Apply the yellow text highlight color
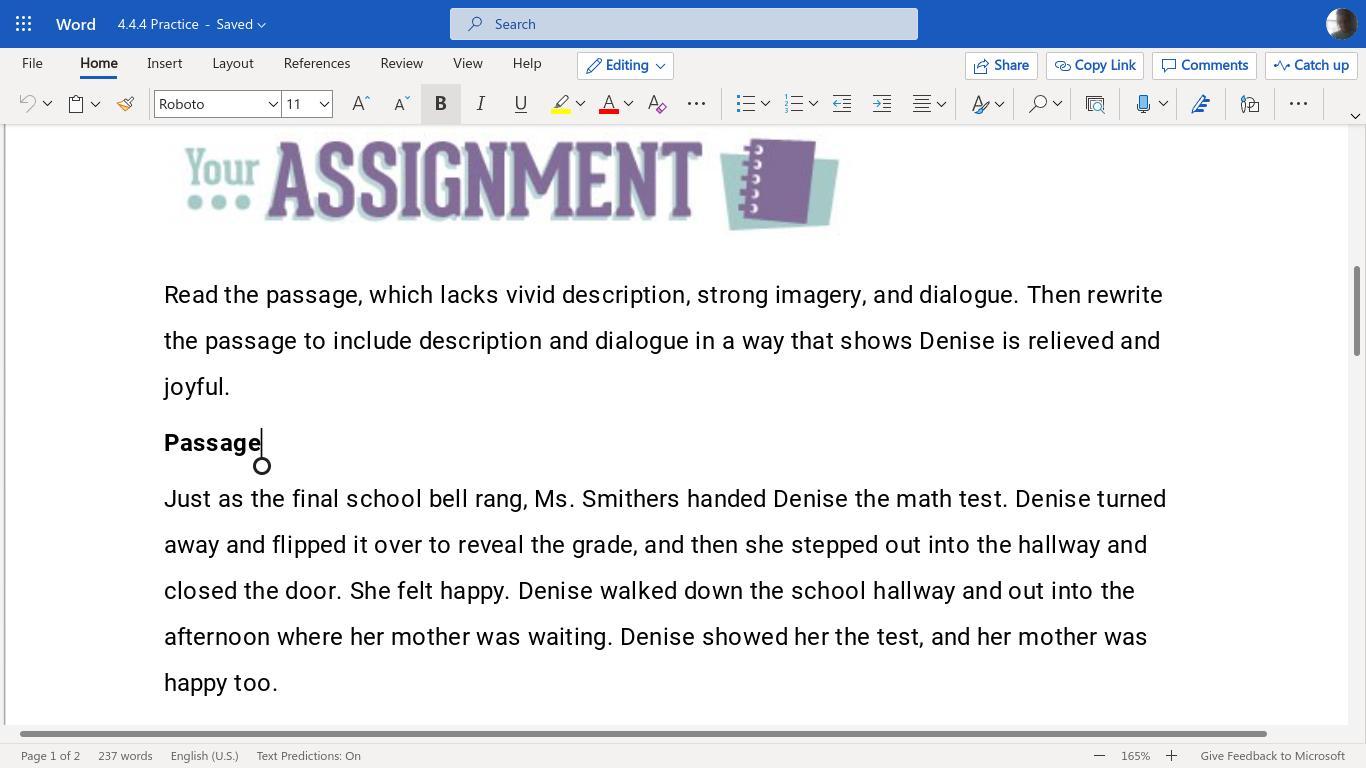This screenshot has width=1366, height=768. pyautogui.click(x=561, y=104)
